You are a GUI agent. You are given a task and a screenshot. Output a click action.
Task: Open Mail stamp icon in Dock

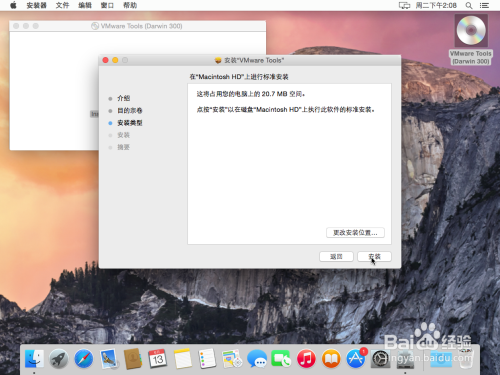point(108,359)
